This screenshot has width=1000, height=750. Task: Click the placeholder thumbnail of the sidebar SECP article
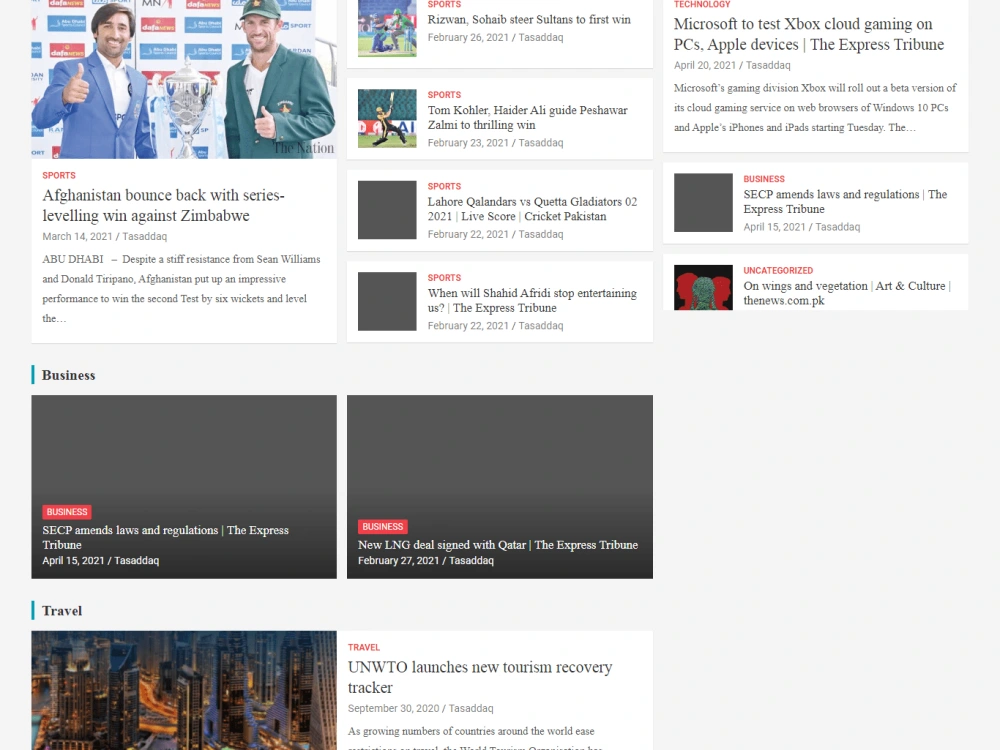tap(703, 202)
